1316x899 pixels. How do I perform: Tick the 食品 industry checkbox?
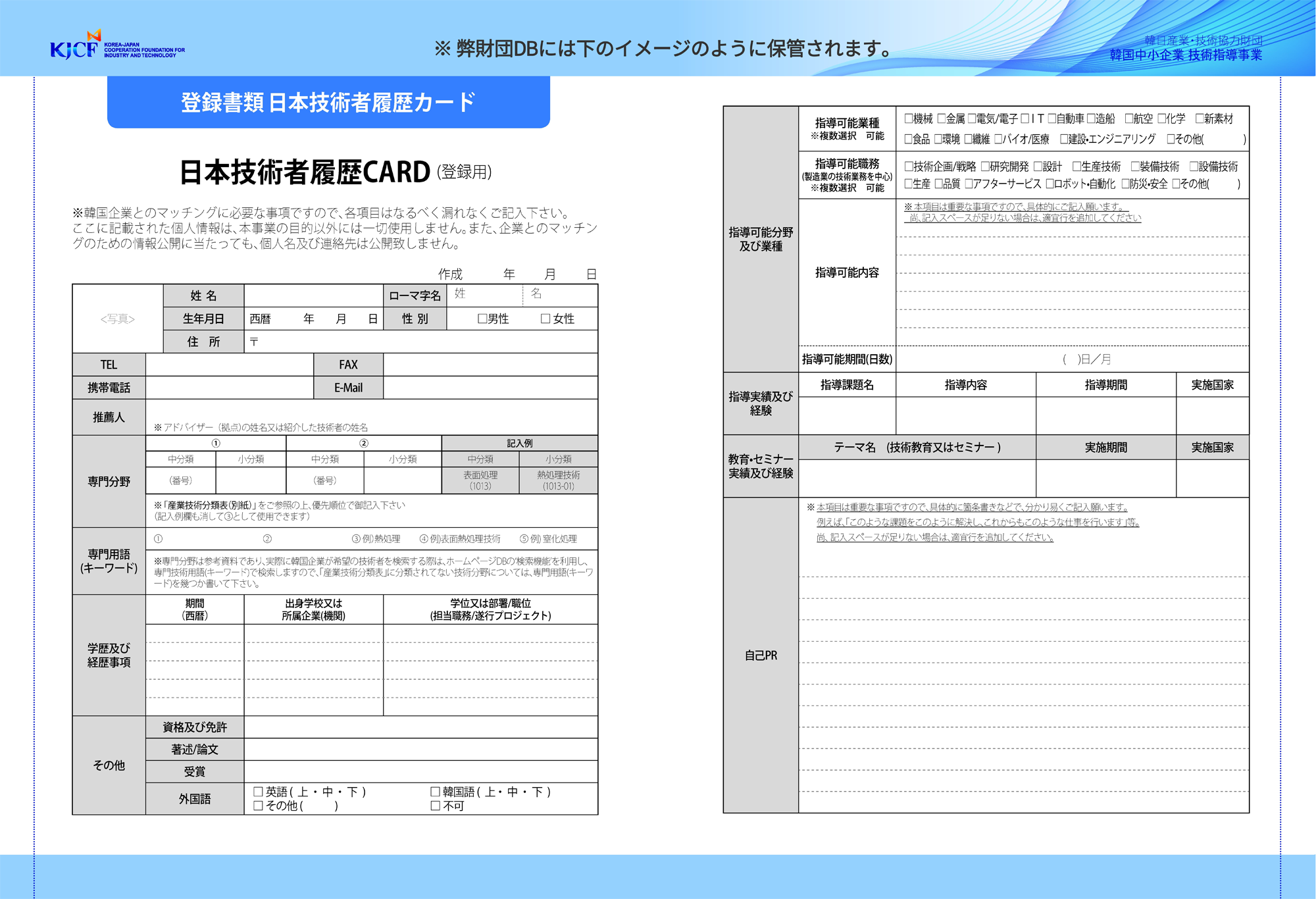coord(909,139)
